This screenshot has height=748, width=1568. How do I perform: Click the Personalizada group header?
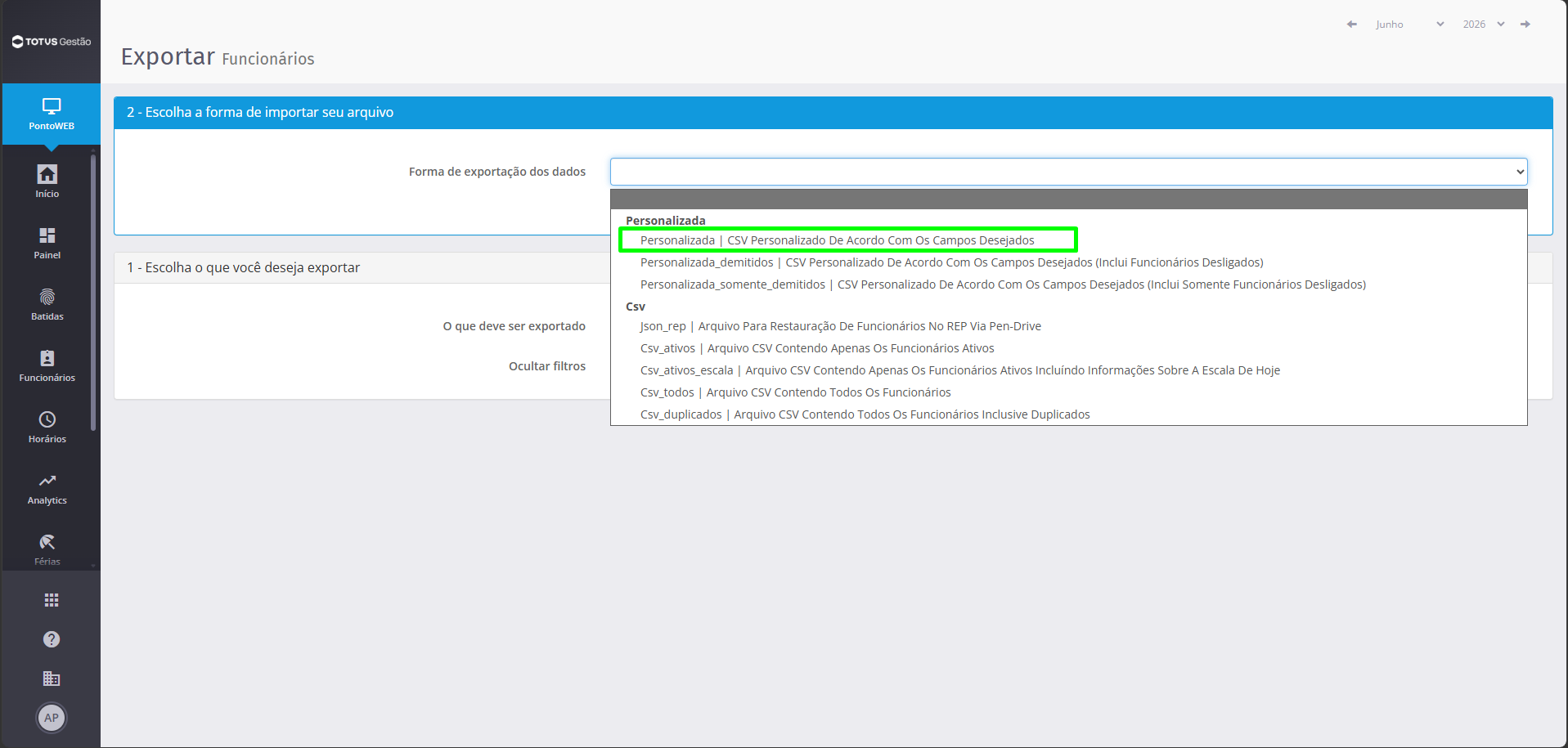coord(665,221)
